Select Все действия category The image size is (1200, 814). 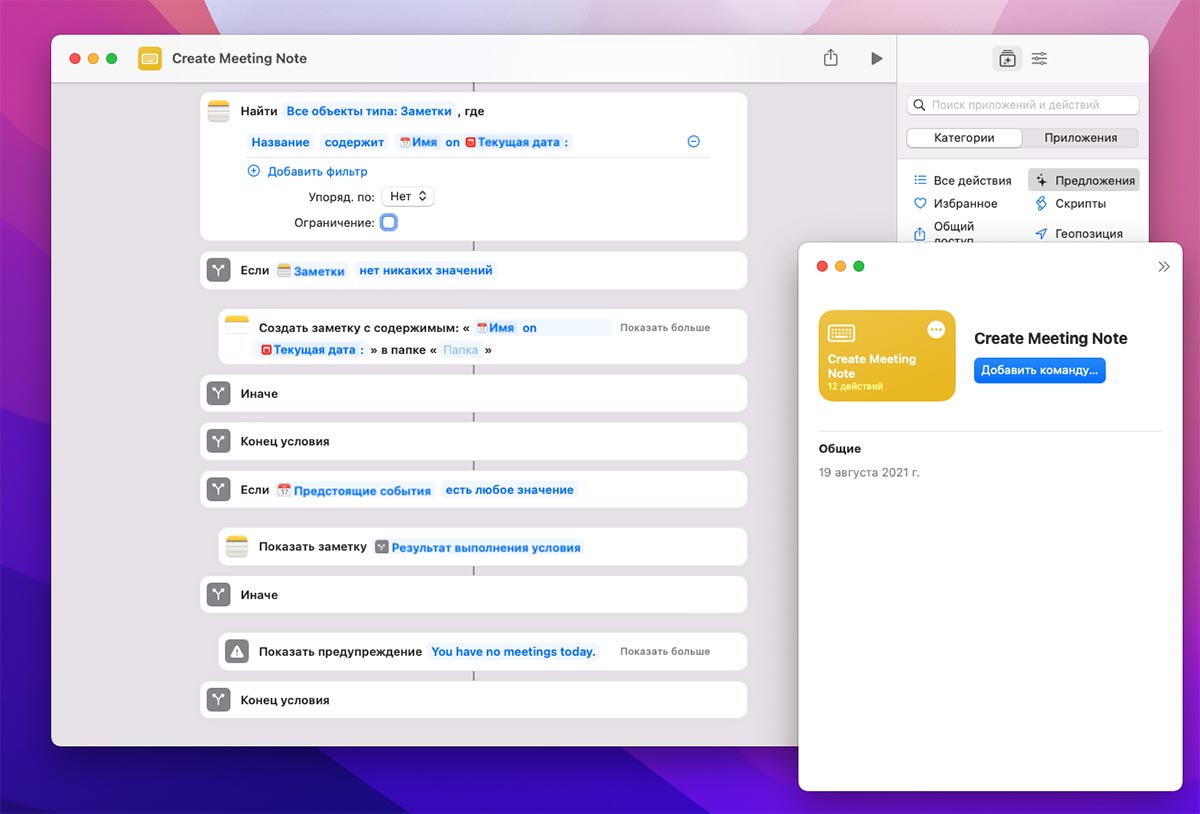coord(962,181)
